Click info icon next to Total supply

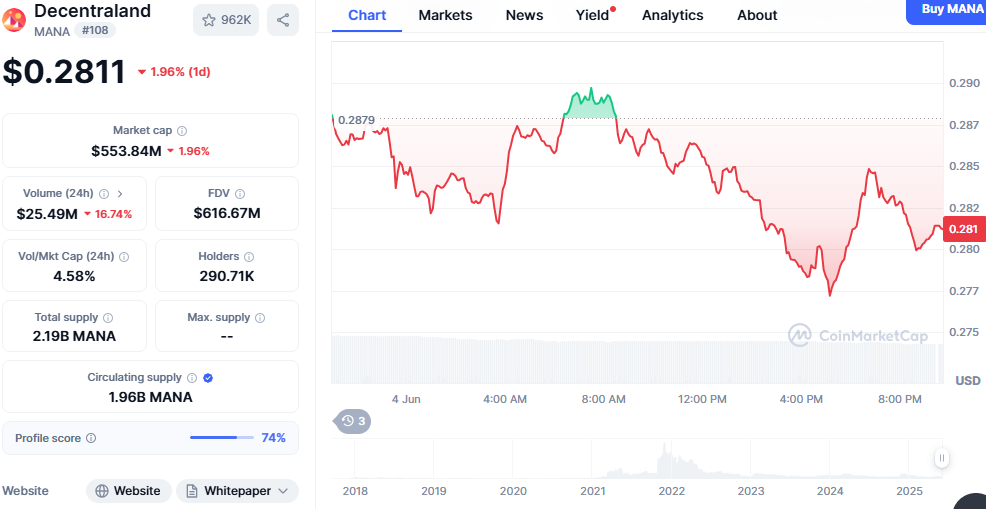pyautogui.click(x=108, y=318)
